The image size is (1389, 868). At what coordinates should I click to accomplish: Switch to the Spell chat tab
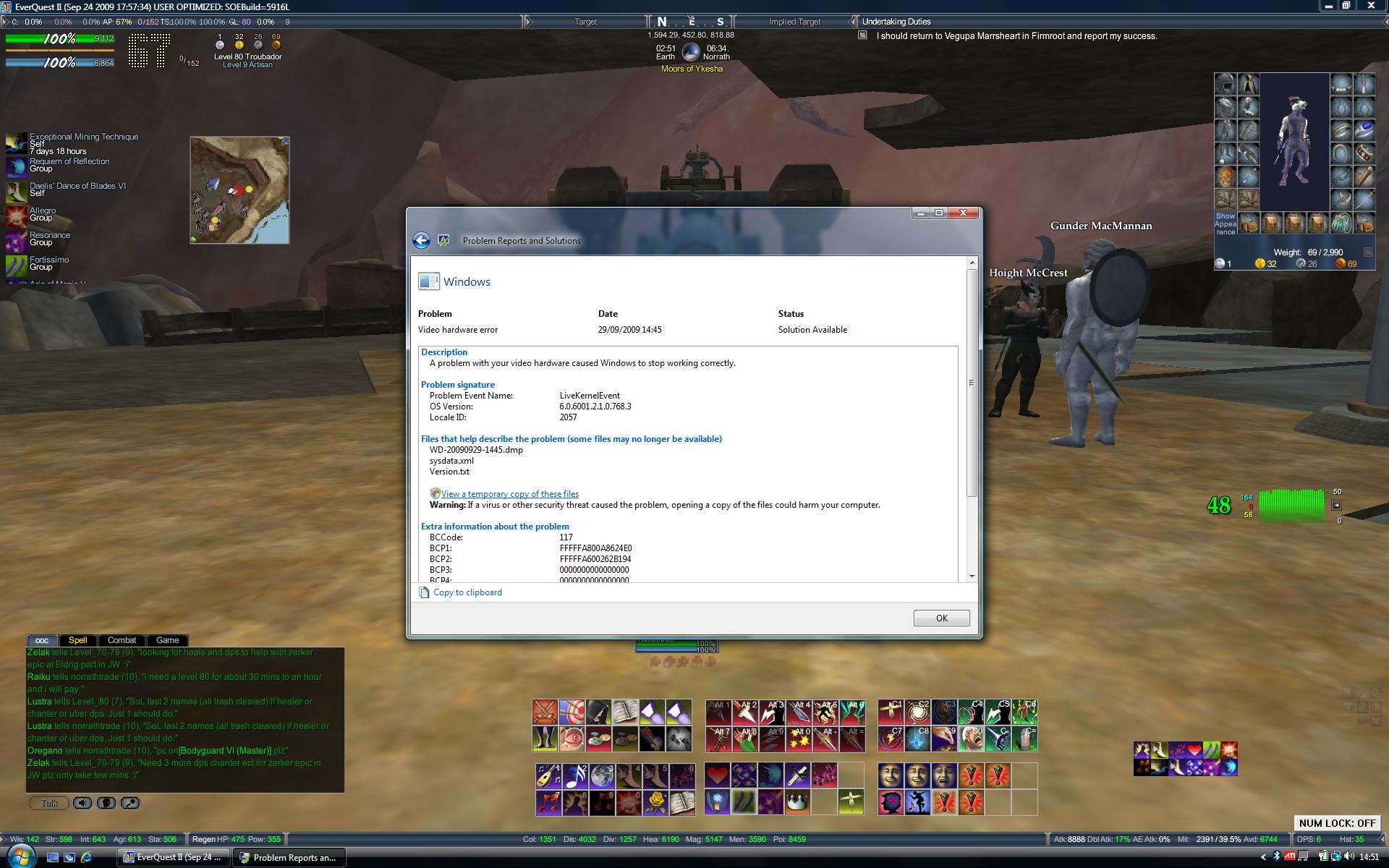point(77,640)
